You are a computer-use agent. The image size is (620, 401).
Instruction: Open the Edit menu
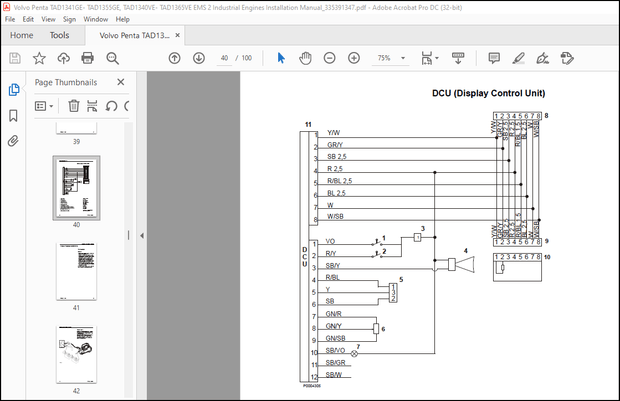click(x=28, y=19)
